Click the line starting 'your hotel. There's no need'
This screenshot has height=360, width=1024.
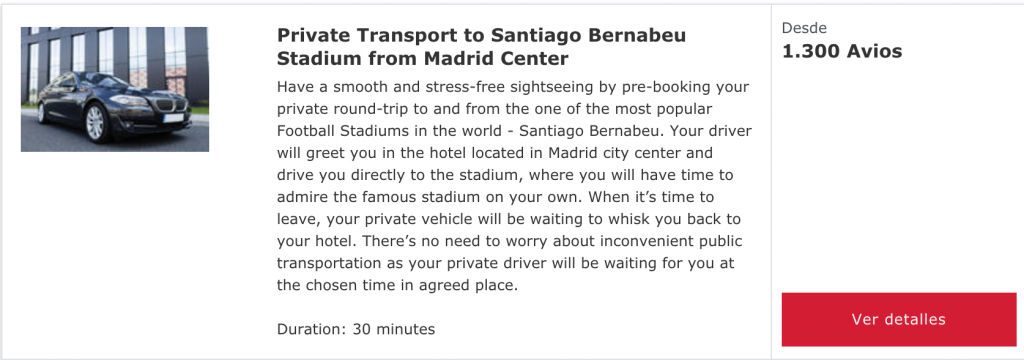(509, 241)
